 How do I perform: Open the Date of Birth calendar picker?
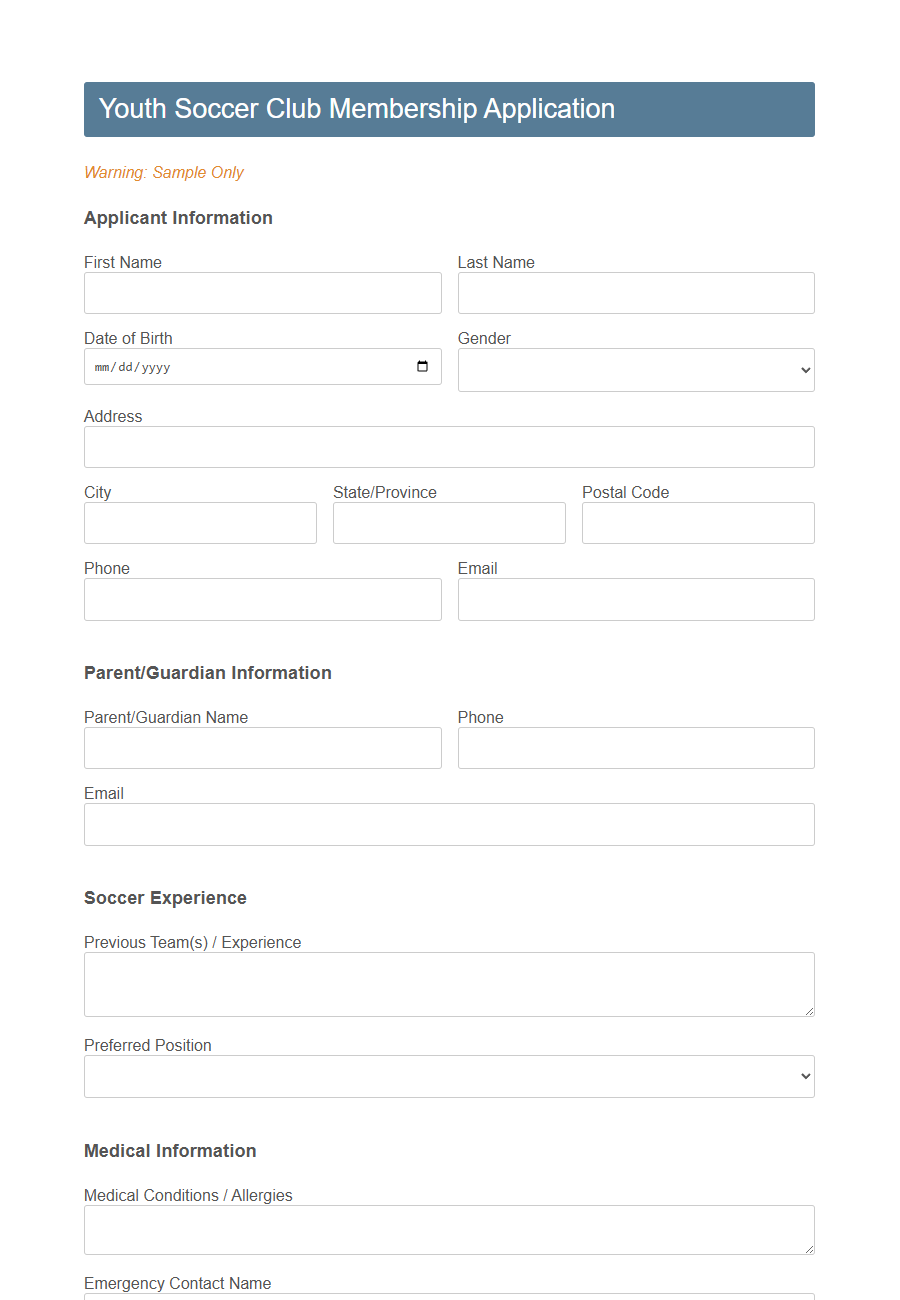(x=424, y=366)
